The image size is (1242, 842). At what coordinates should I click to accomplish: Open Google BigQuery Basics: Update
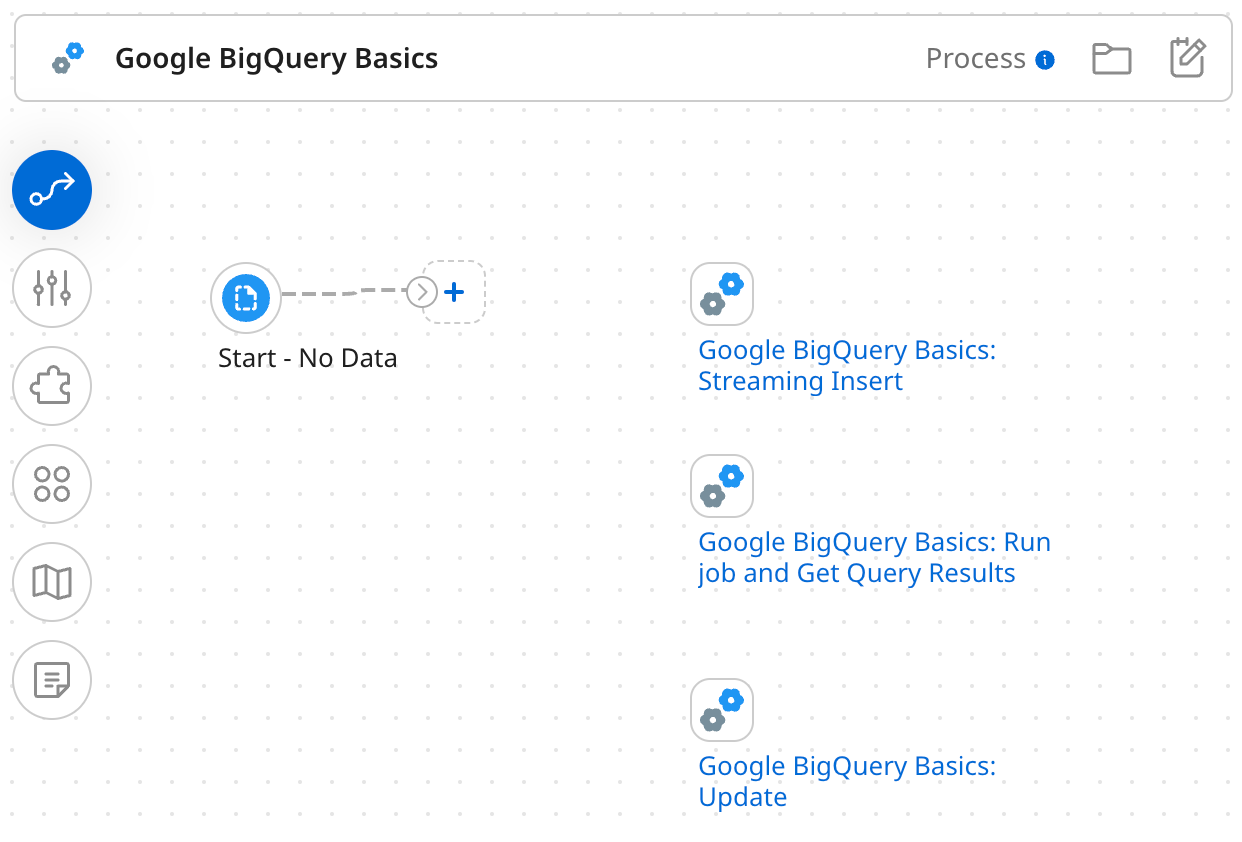(x=846, y=781)
